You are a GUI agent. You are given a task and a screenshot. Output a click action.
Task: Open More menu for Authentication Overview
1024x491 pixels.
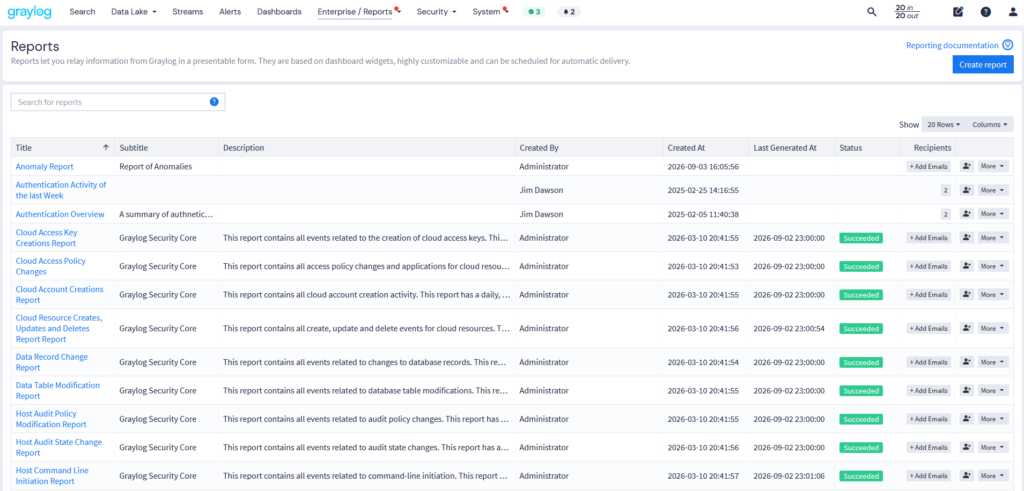point(993,214)
